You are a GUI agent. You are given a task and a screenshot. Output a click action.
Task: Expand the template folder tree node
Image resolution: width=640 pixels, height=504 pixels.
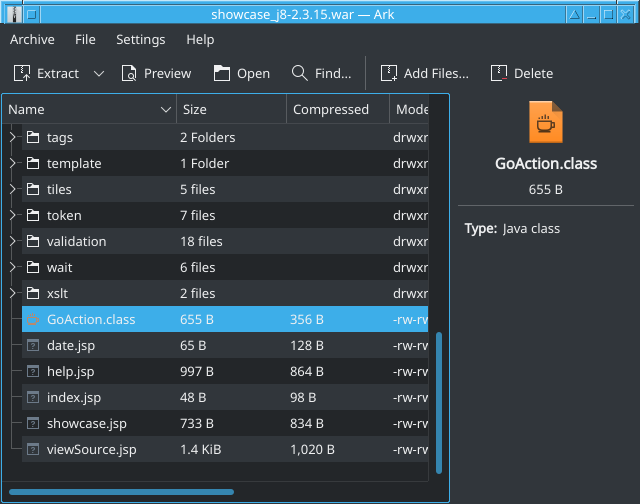click(x=13, y=163)
